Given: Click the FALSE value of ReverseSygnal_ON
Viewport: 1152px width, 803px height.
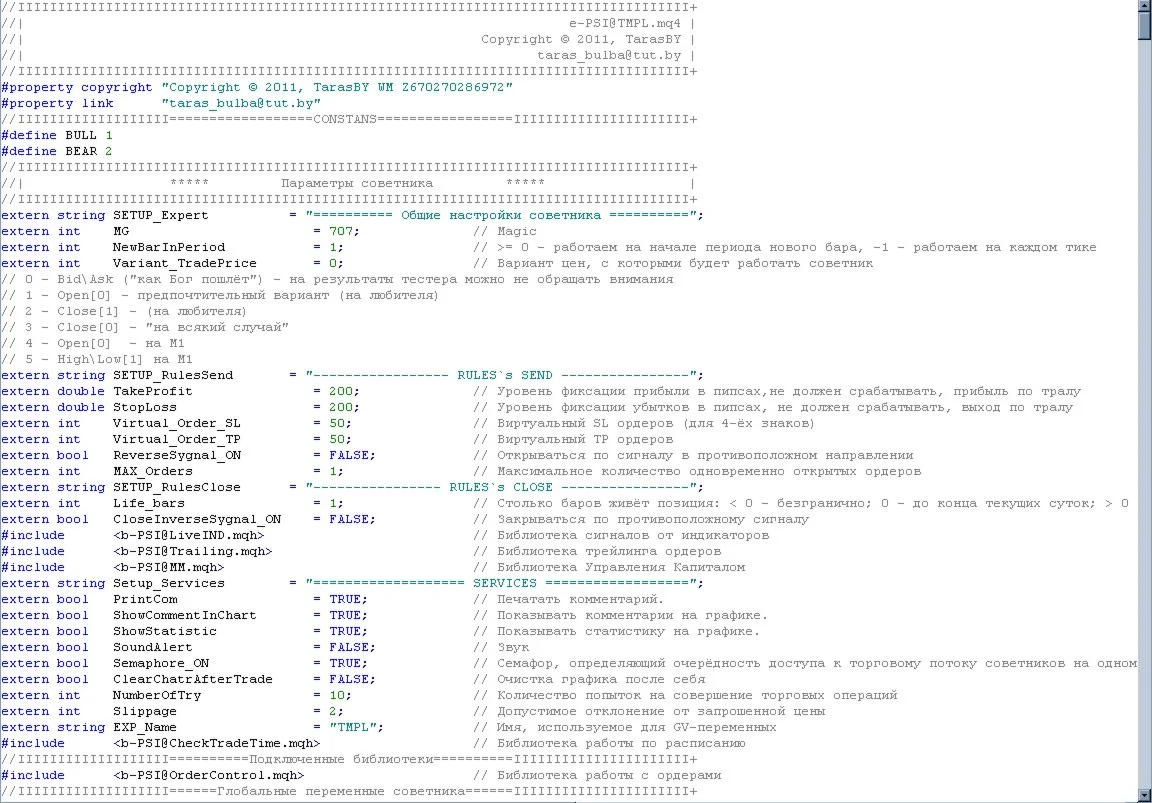Looking at the screenshot, I should click(x=352, y=455).
